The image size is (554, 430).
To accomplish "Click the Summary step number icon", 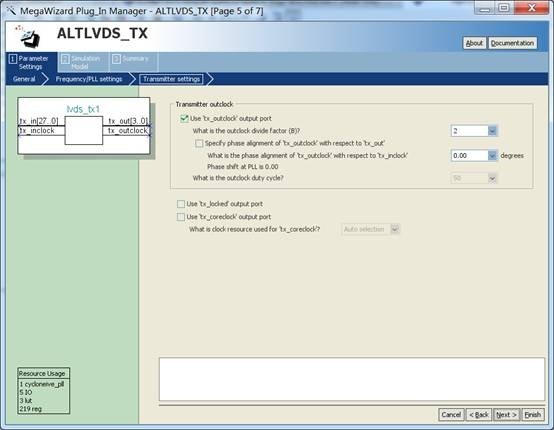I will 116,59.
